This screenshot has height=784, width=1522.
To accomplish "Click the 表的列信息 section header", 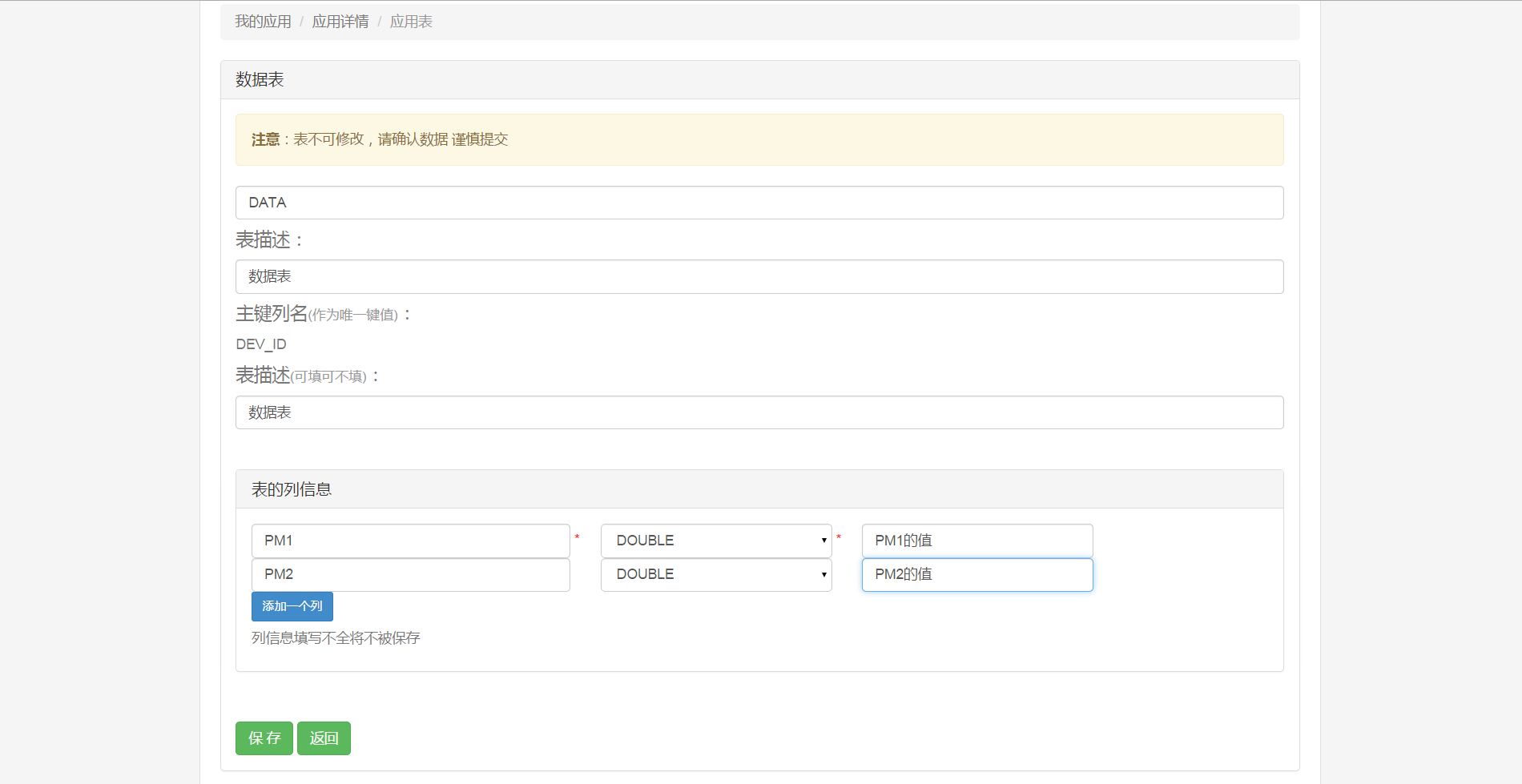I will (292, 489).
